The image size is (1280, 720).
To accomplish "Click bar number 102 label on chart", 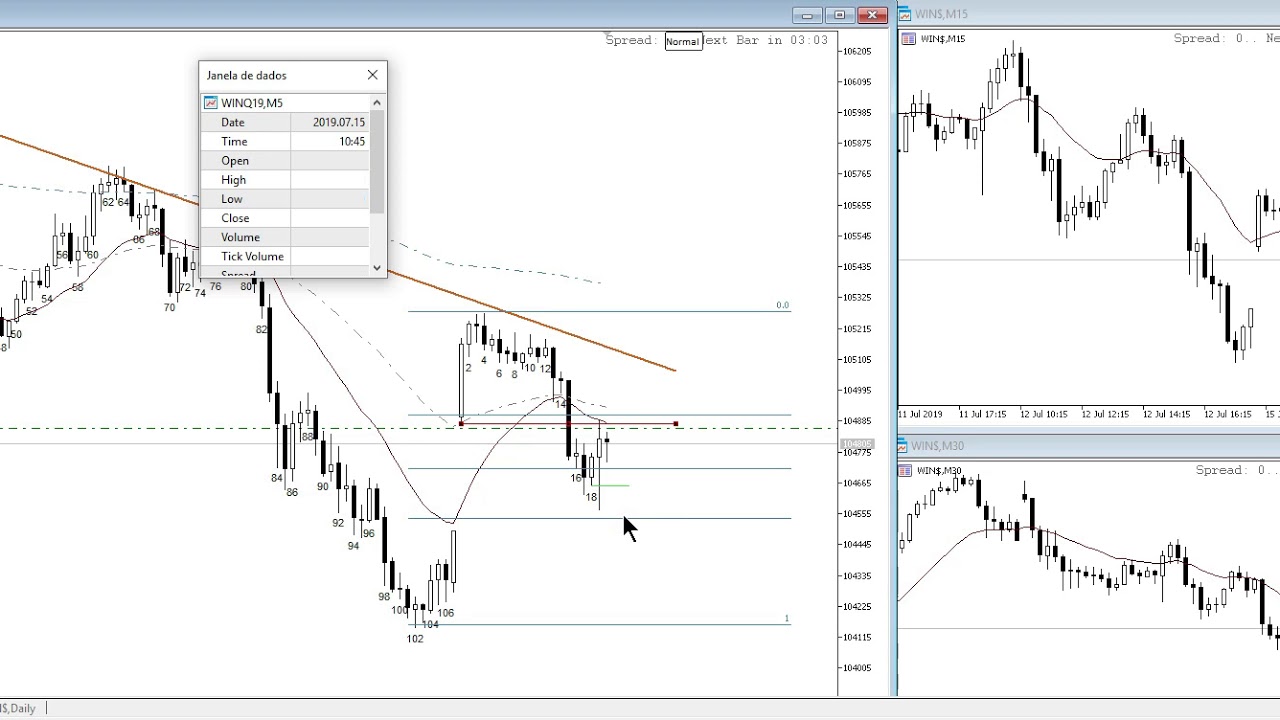I will [415, 638].
